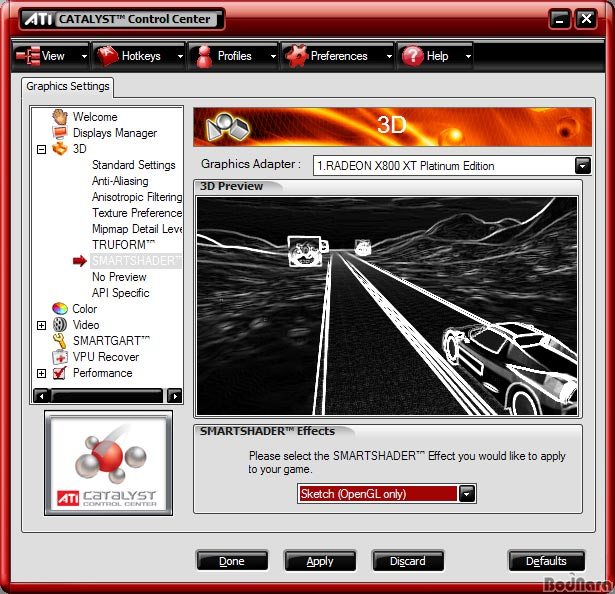Click the Performance checkmark icon
The width and height of the screenshot is (615, 594).
60,373
